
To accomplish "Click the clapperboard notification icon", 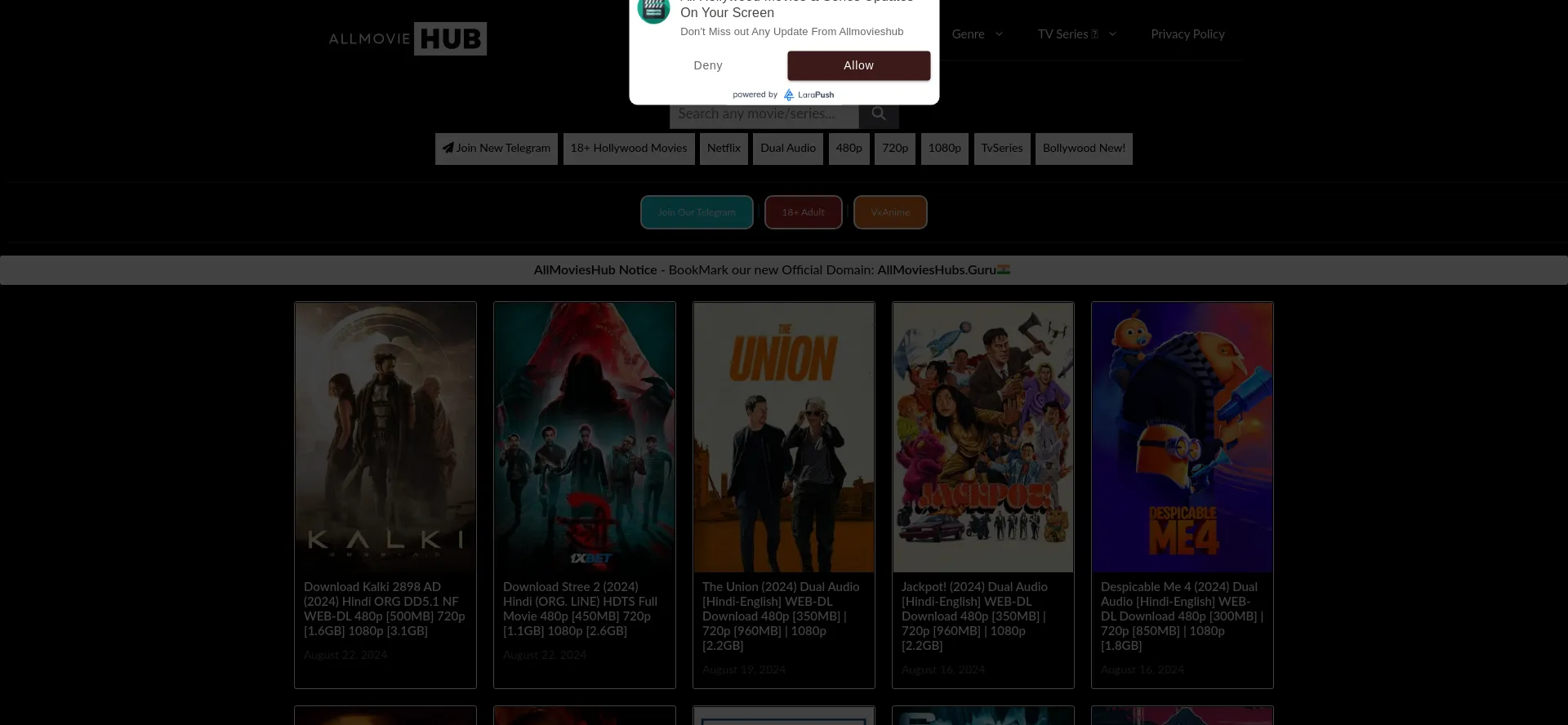I will coord(653,10).
